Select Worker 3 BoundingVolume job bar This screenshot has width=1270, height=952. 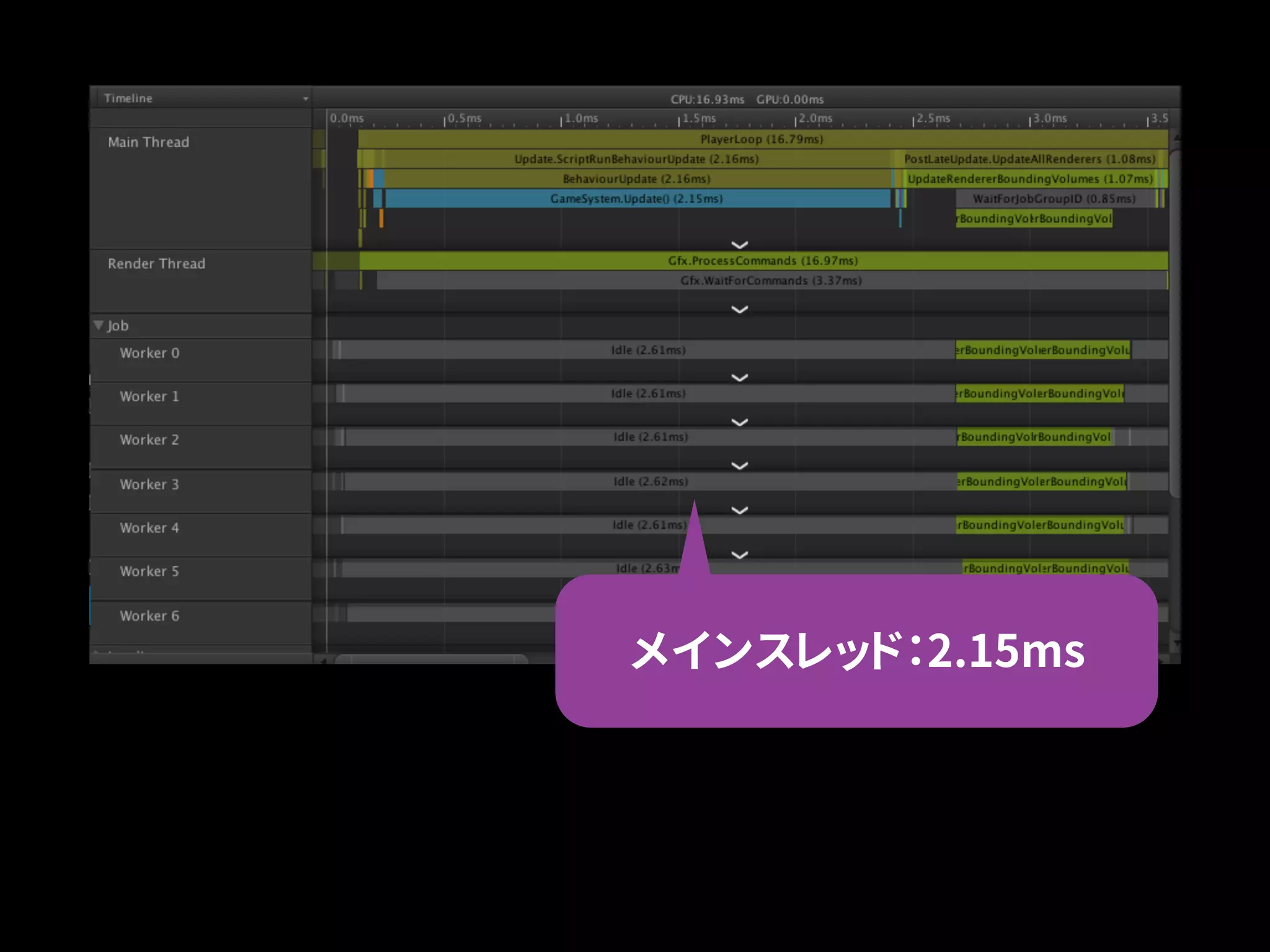point(1042,481)
